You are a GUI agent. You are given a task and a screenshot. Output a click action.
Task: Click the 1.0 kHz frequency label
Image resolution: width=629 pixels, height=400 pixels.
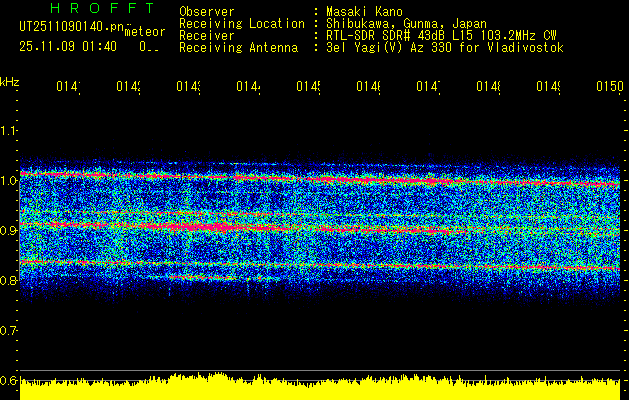[x=9, y=180]
